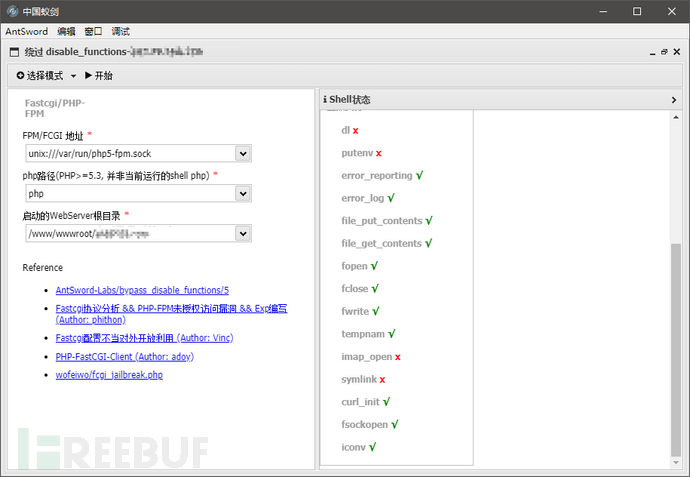This screenshot has width=690, height=477.
Task: Open the Fastcgi协议分析 phithon reference link
Action: coord(171,314)
